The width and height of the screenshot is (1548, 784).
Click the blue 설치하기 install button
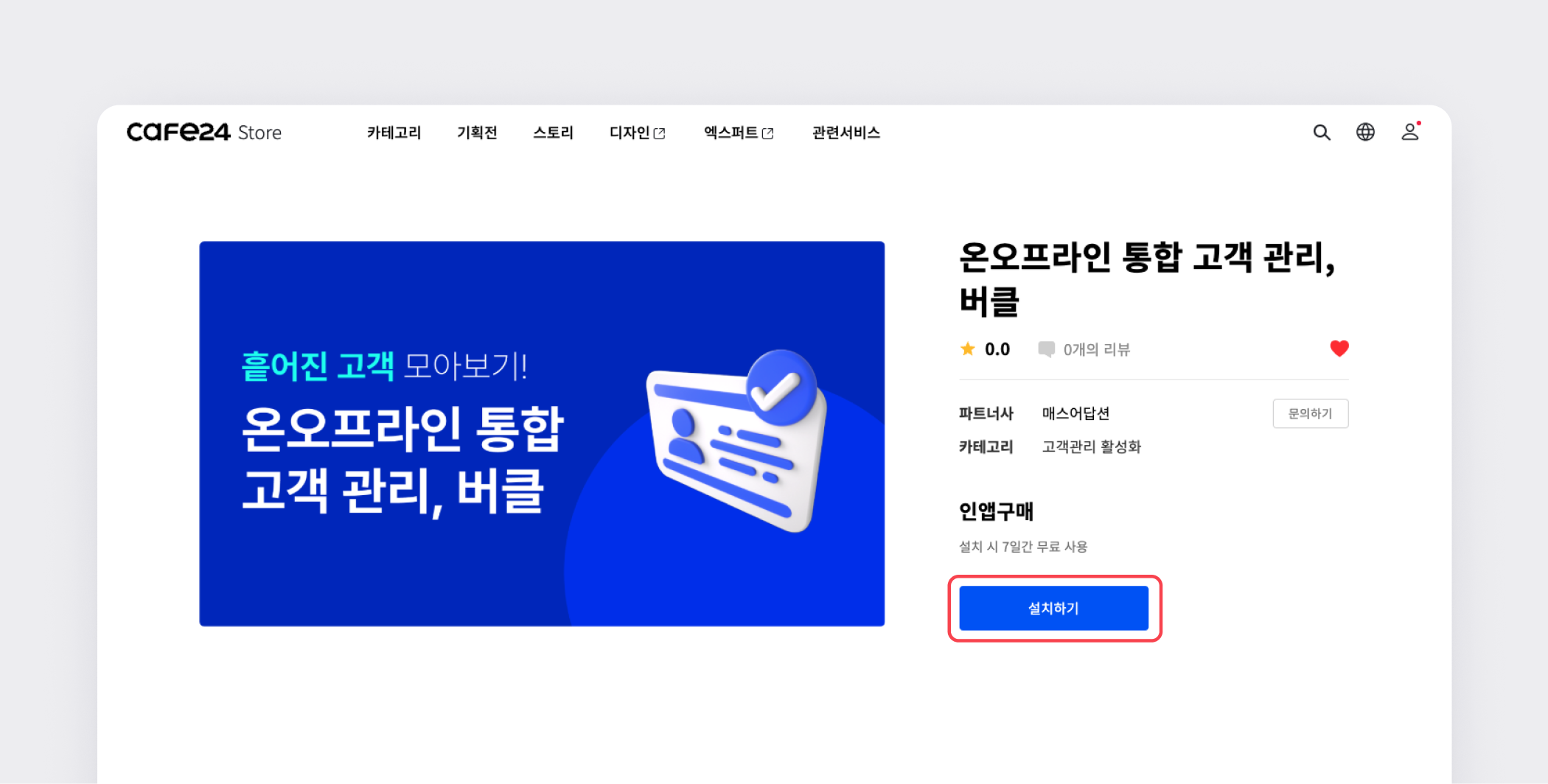pos(1053,608)
